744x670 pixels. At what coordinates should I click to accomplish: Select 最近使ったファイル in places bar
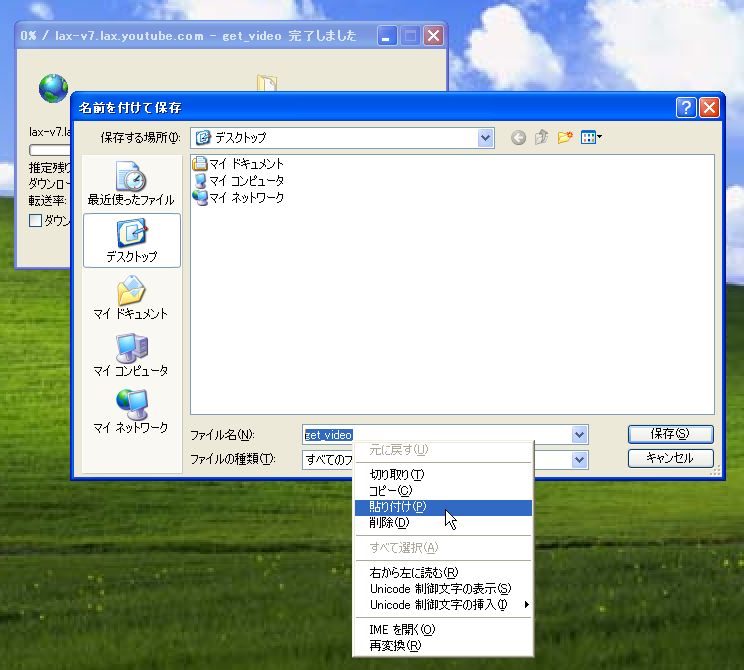pyautogui.click(x=131, y=183)
